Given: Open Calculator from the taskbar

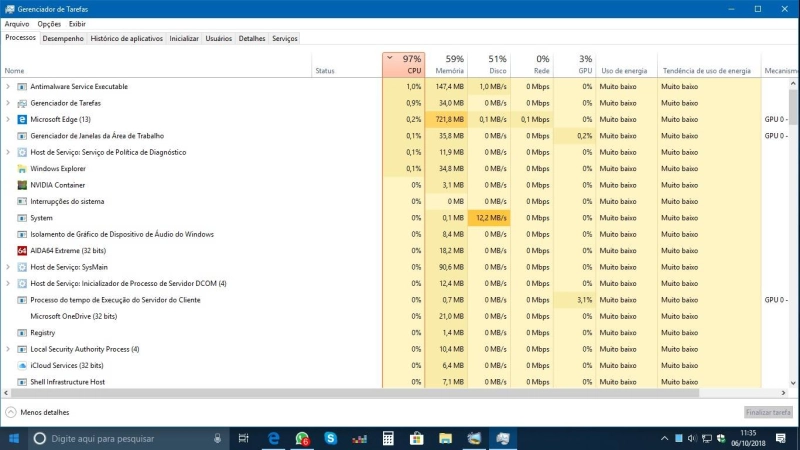Looking at the screenshot, I should coord(388,438).
